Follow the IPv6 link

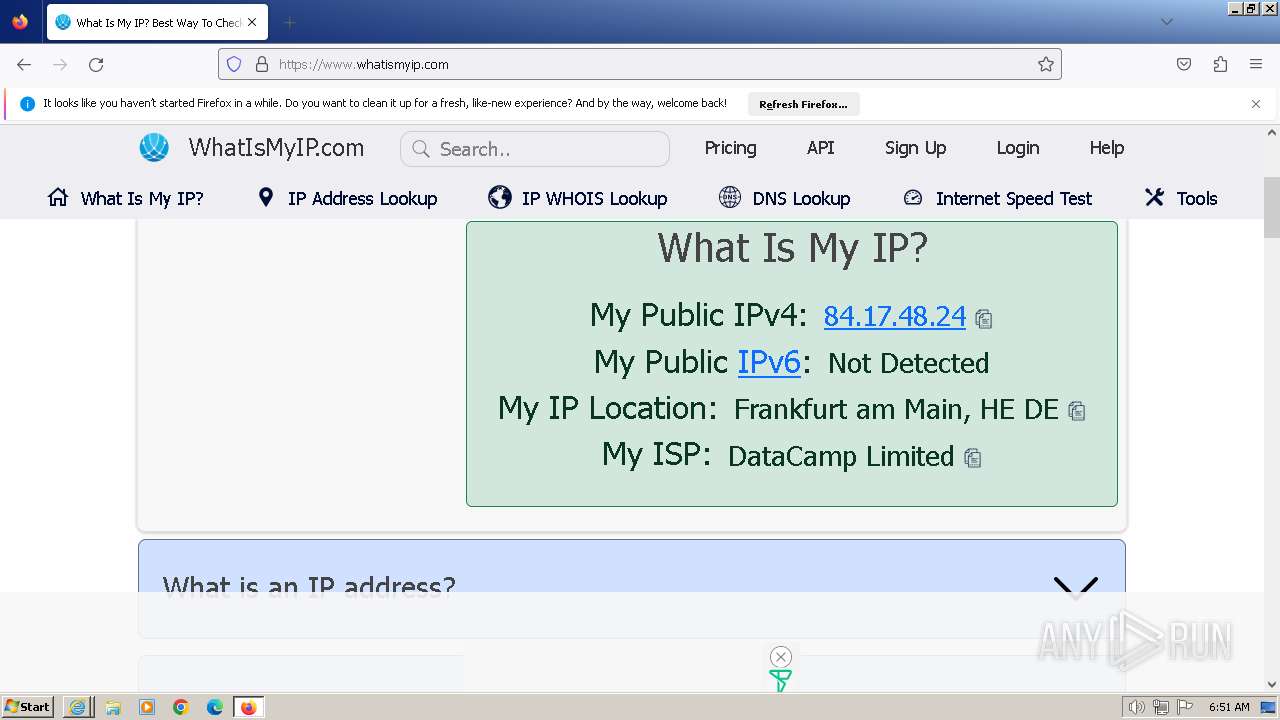769,362
